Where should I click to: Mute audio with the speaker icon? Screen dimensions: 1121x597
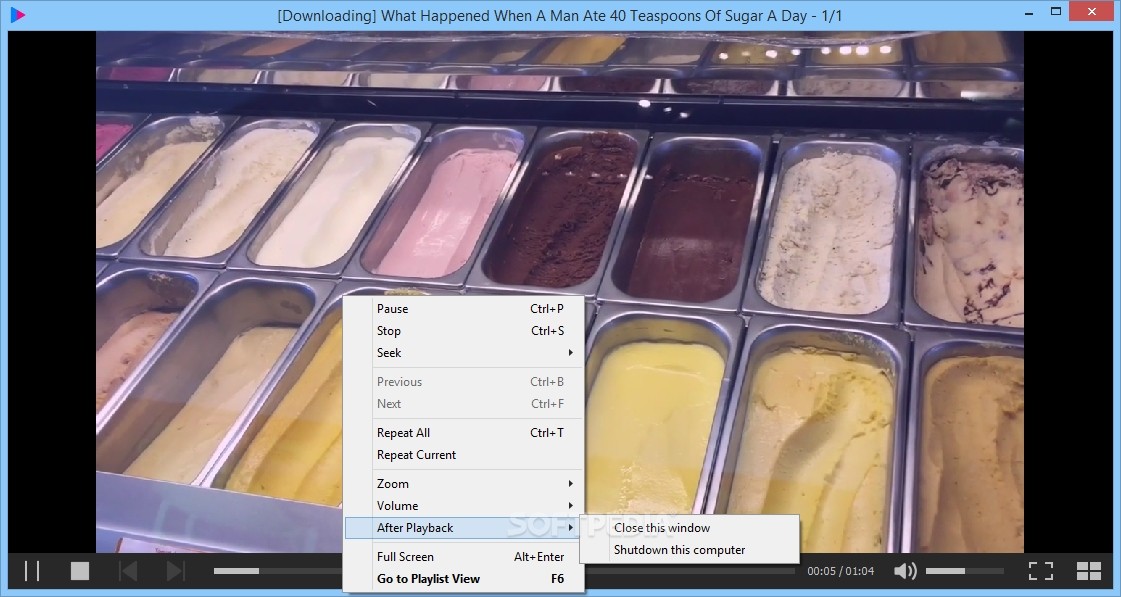[x=905, y=571]
